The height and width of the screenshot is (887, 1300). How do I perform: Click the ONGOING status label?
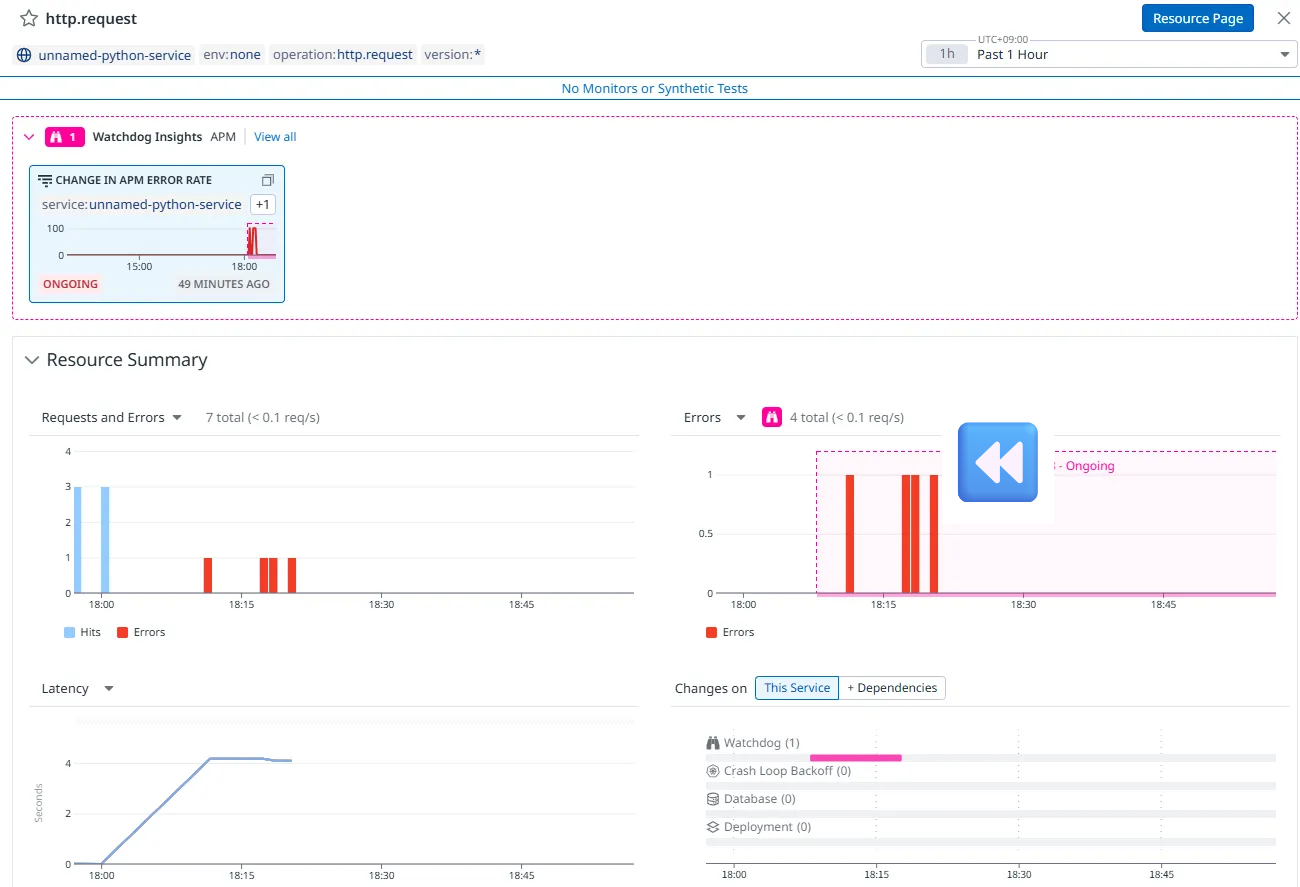(x=70, y=284)
